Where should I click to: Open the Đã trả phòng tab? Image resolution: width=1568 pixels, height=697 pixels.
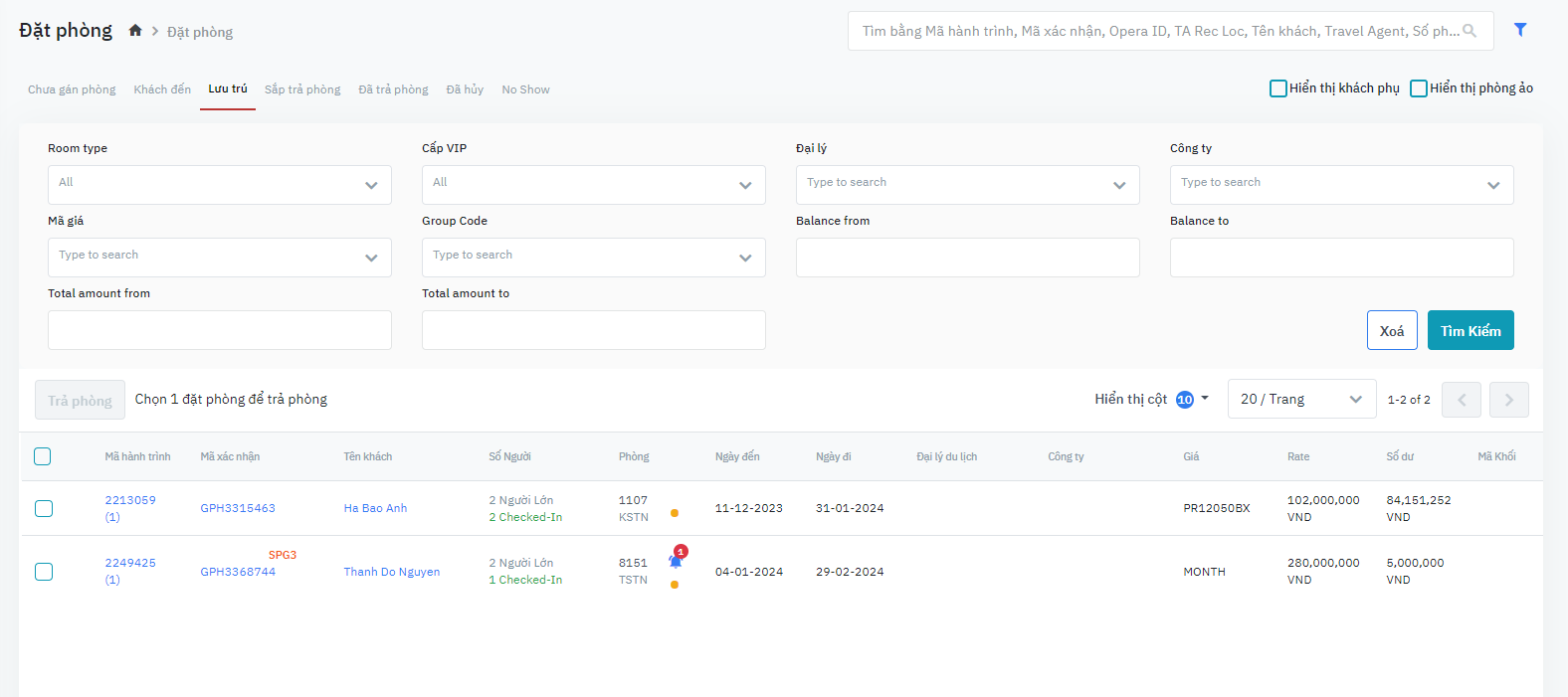tap(393, 89)
